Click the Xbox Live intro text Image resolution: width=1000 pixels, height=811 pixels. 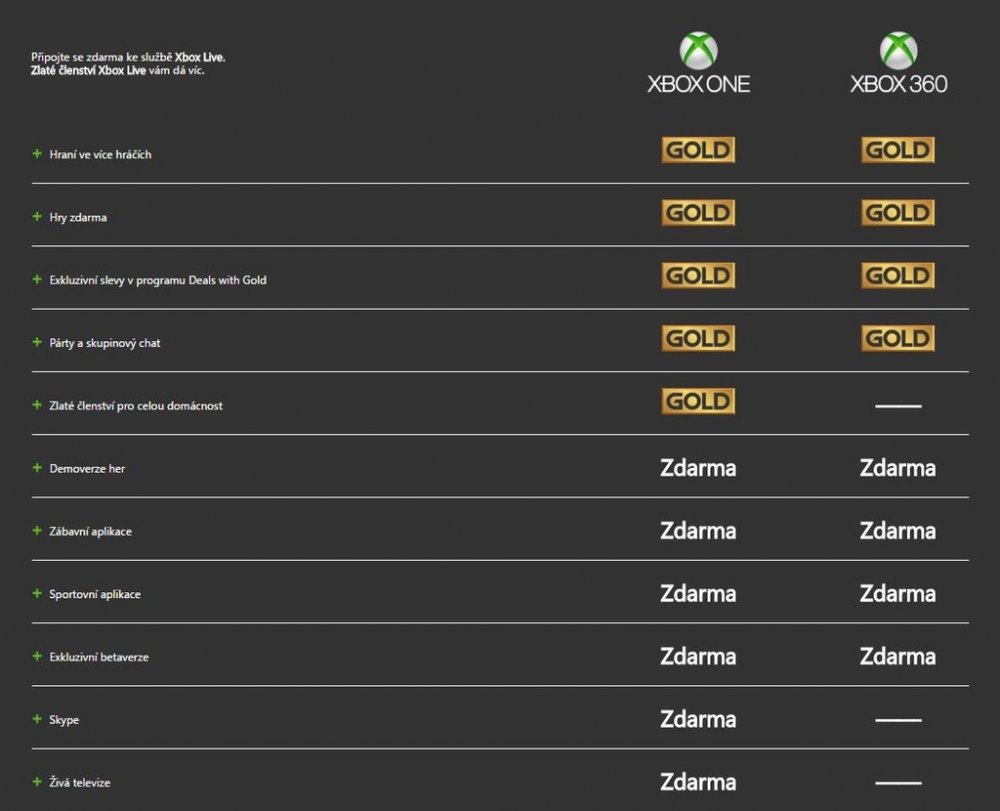(128, 65)
